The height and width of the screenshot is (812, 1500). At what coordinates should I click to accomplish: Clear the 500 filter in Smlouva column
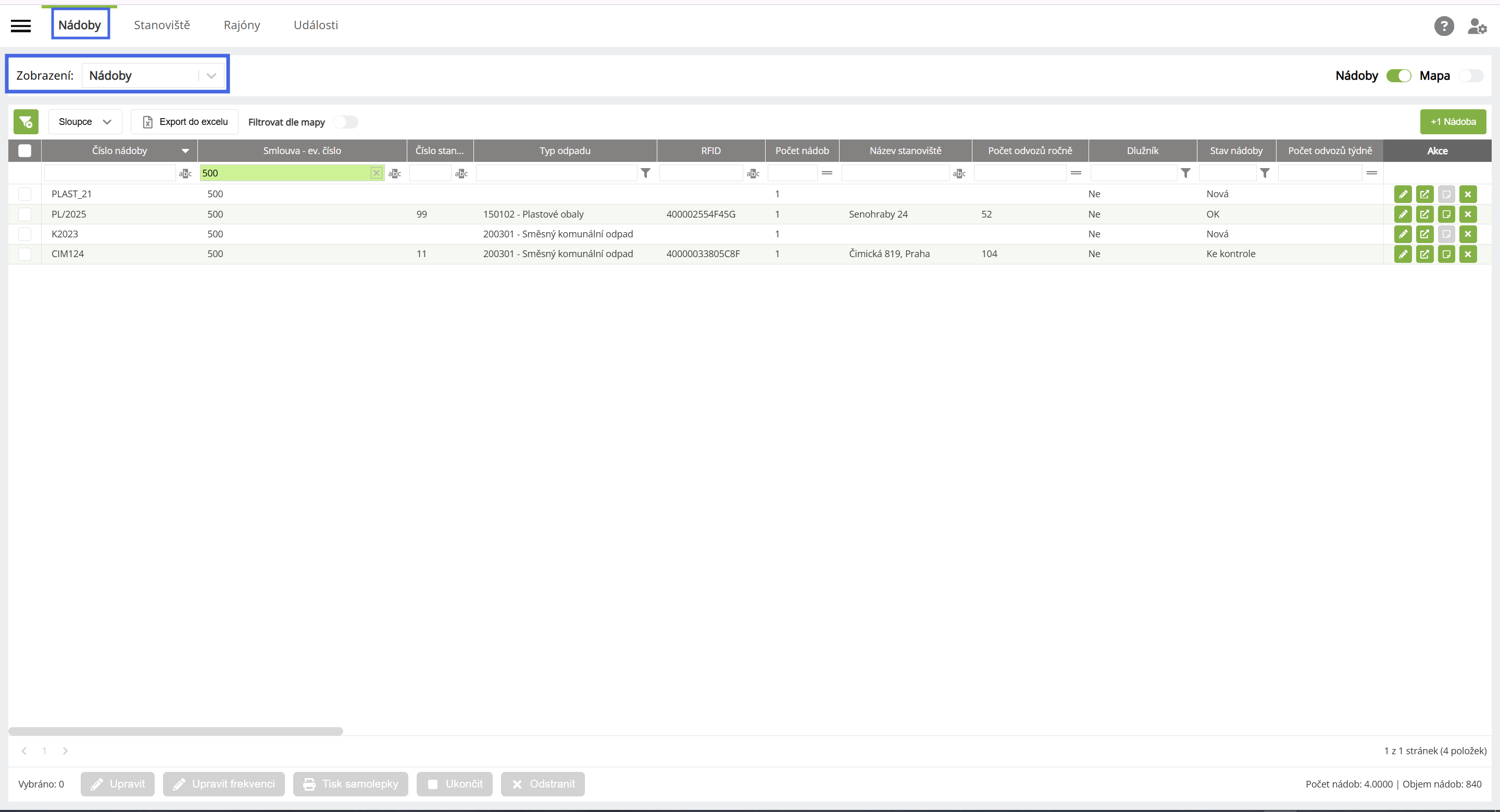point(376,173)
